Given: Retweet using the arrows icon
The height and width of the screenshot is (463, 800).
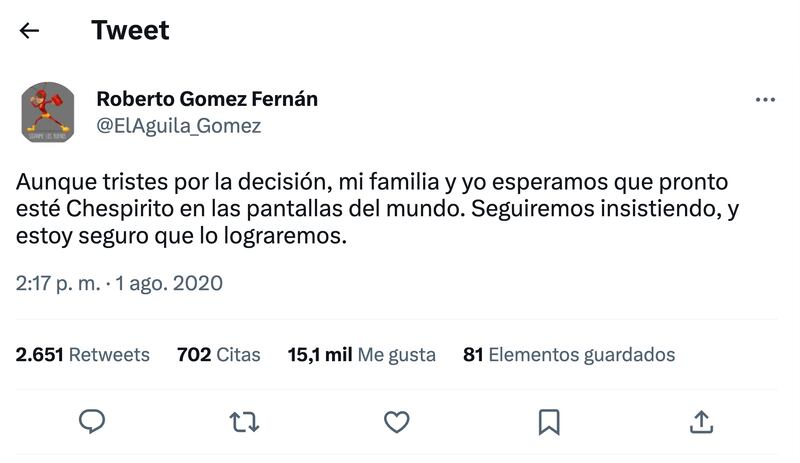Looking at the screenshot, I should pyautogui.click(x=244, y=422).
